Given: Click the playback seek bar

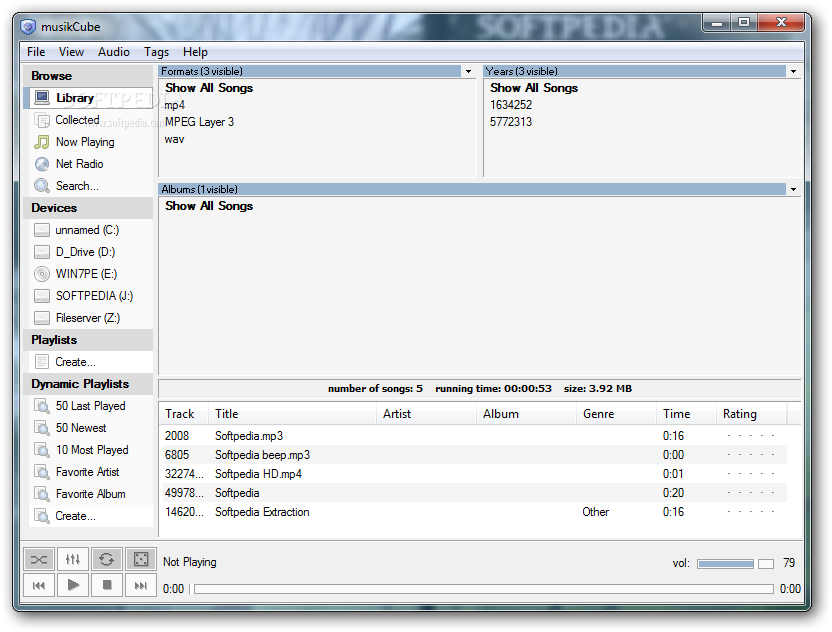Looking at the screenshot, I should pos(484,589).
